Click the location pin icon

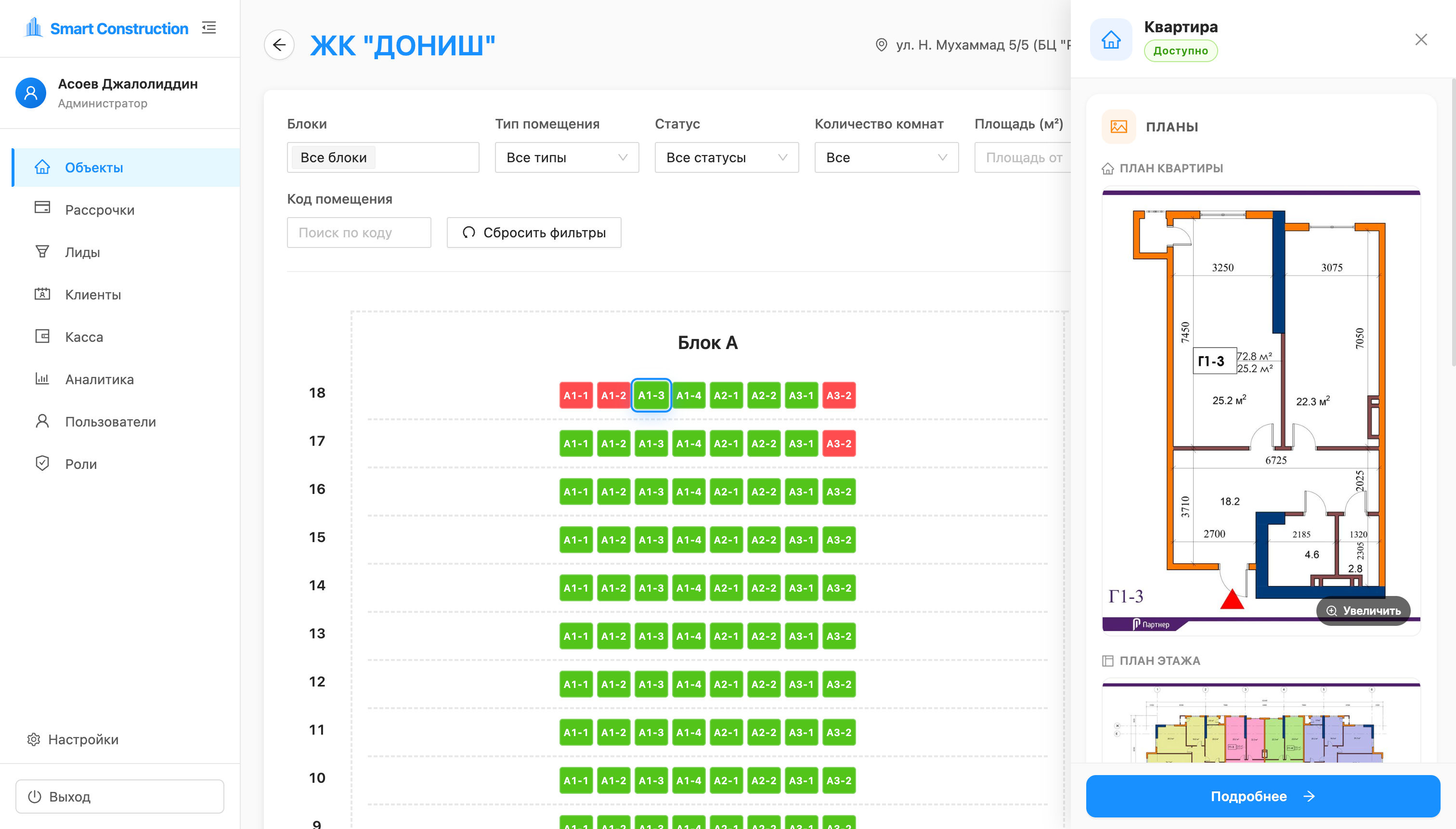[x=881, y=44]
